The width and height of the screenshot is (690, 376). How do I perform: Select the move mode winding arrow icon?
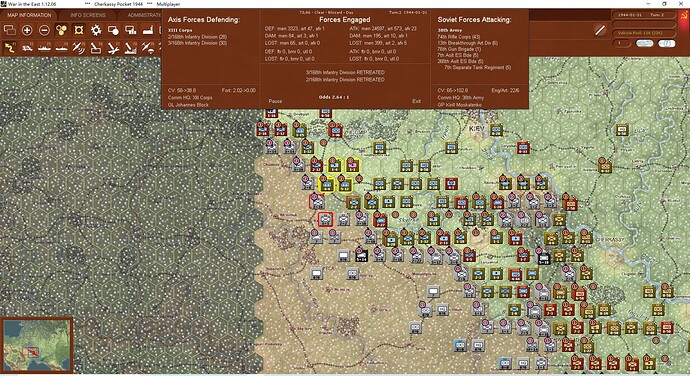(10, 48)
